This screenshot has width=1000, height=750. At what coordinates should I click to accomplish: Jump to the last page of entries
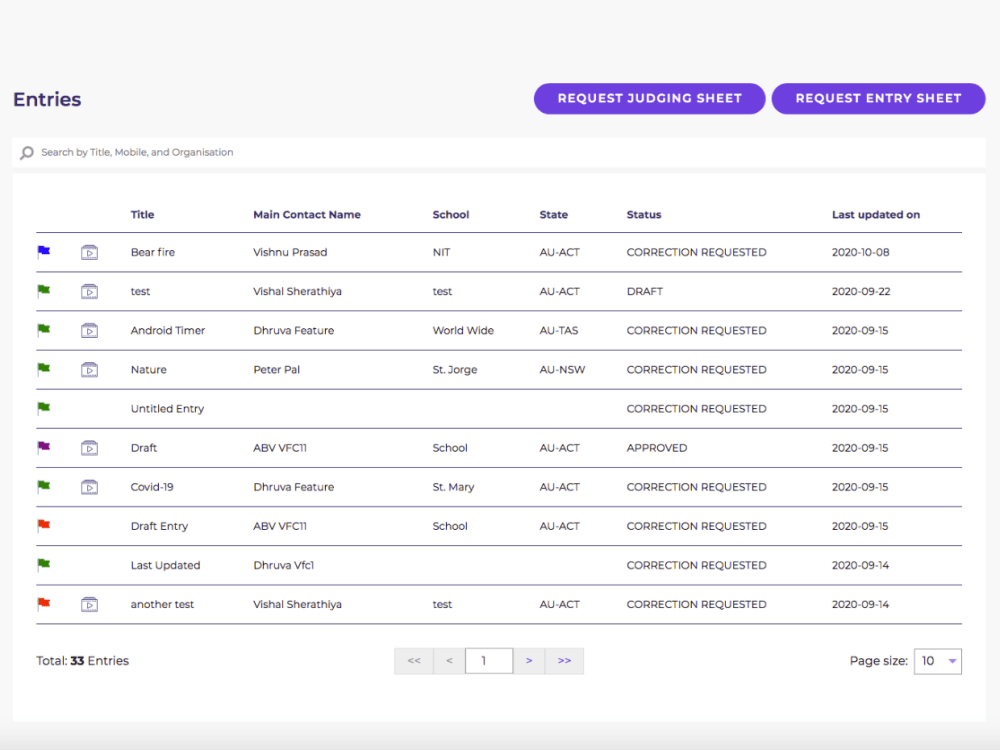coord(564,661)
